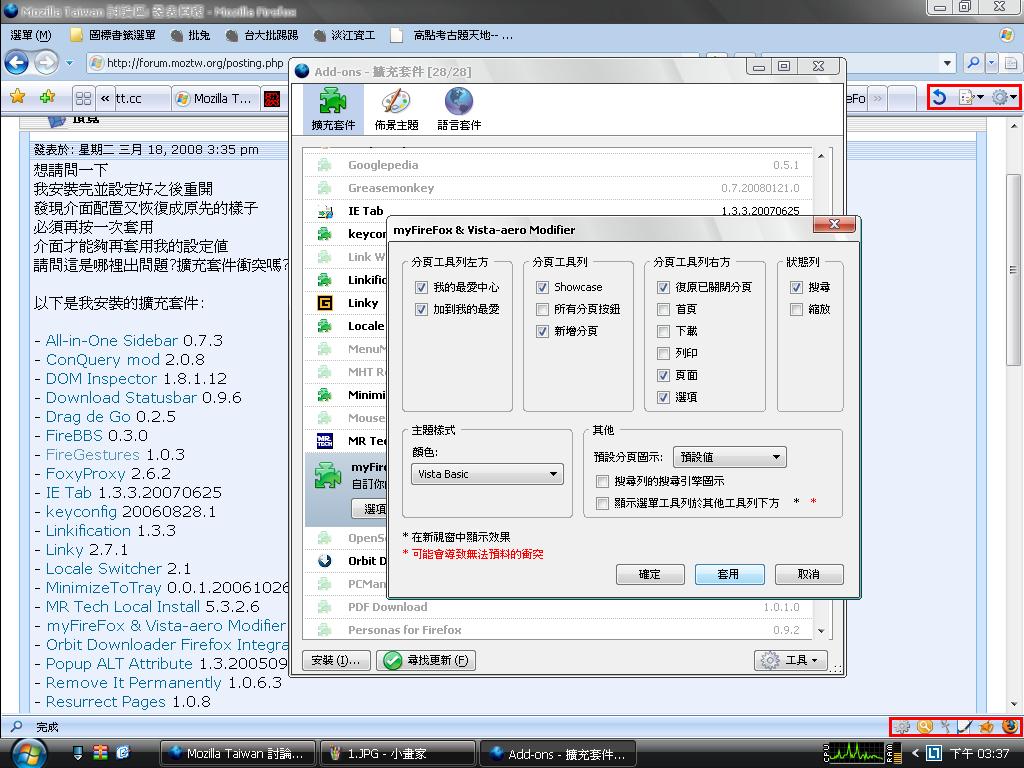
Task: Open the URL bar history dropdown arrow
Action: (947, 63)
